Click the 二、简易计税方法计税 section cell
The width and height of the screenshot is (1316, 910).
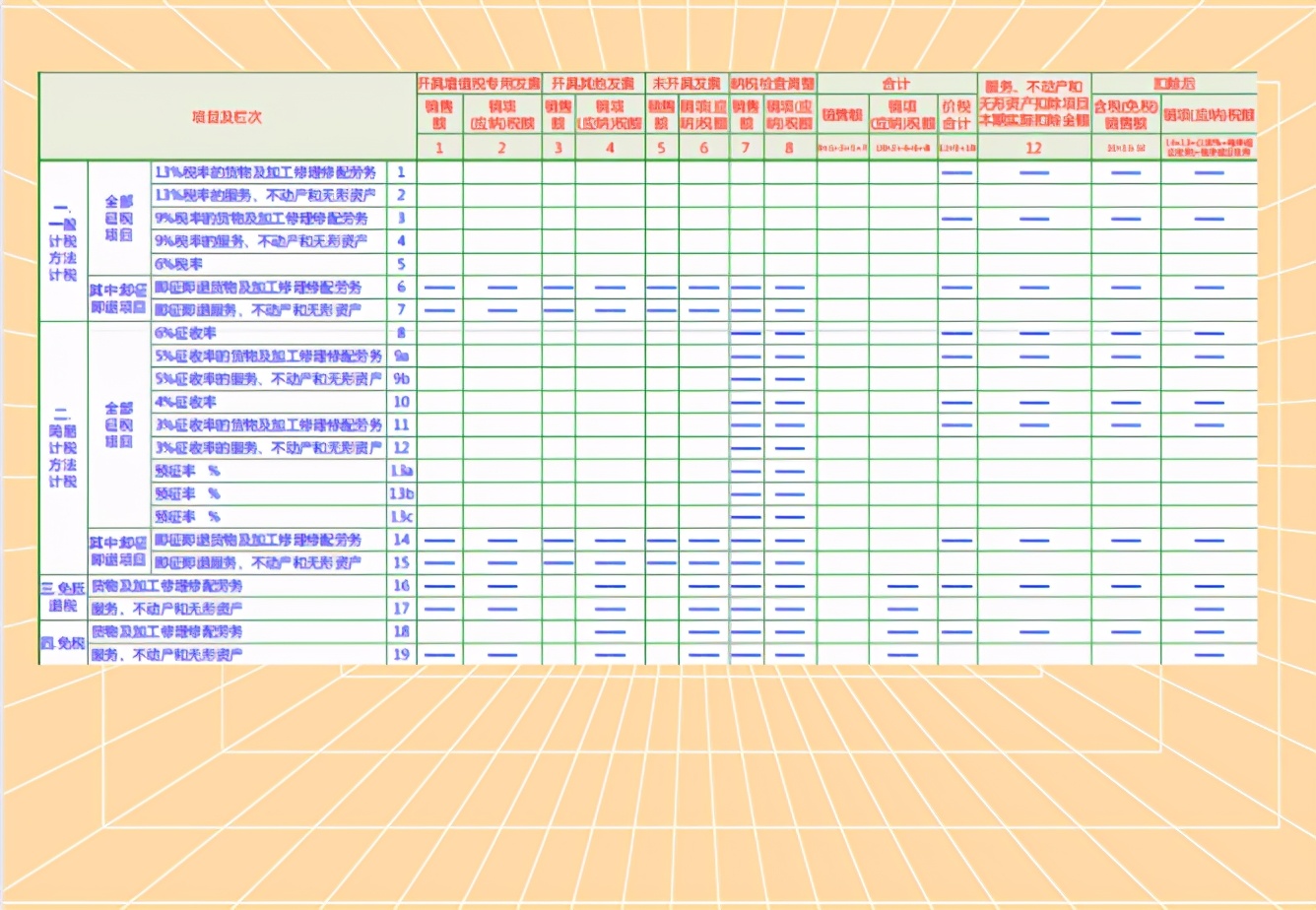coord(63,448)
